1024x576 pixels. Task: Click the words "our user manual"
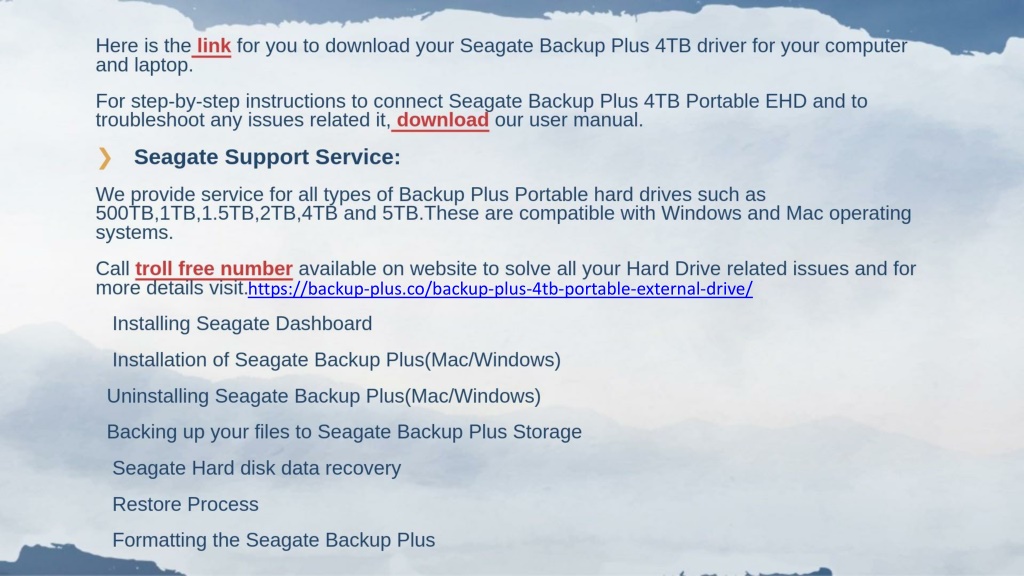569,120
